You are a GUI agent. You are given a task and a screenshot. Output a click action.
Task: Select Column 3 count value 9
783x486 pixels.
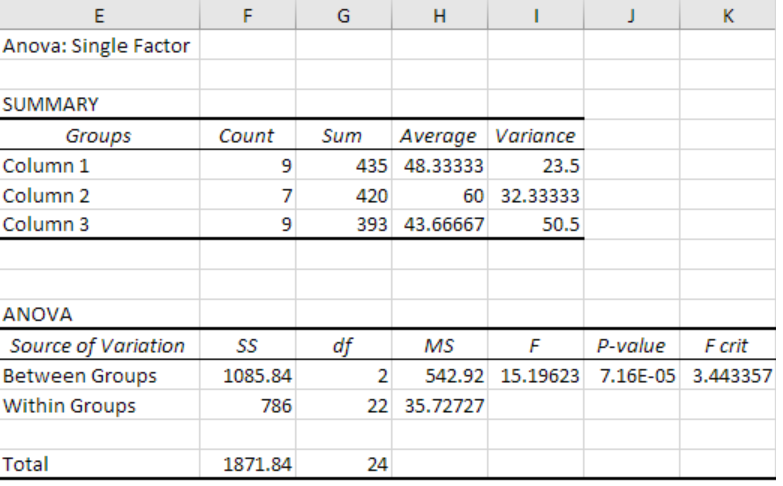point(248,224)
